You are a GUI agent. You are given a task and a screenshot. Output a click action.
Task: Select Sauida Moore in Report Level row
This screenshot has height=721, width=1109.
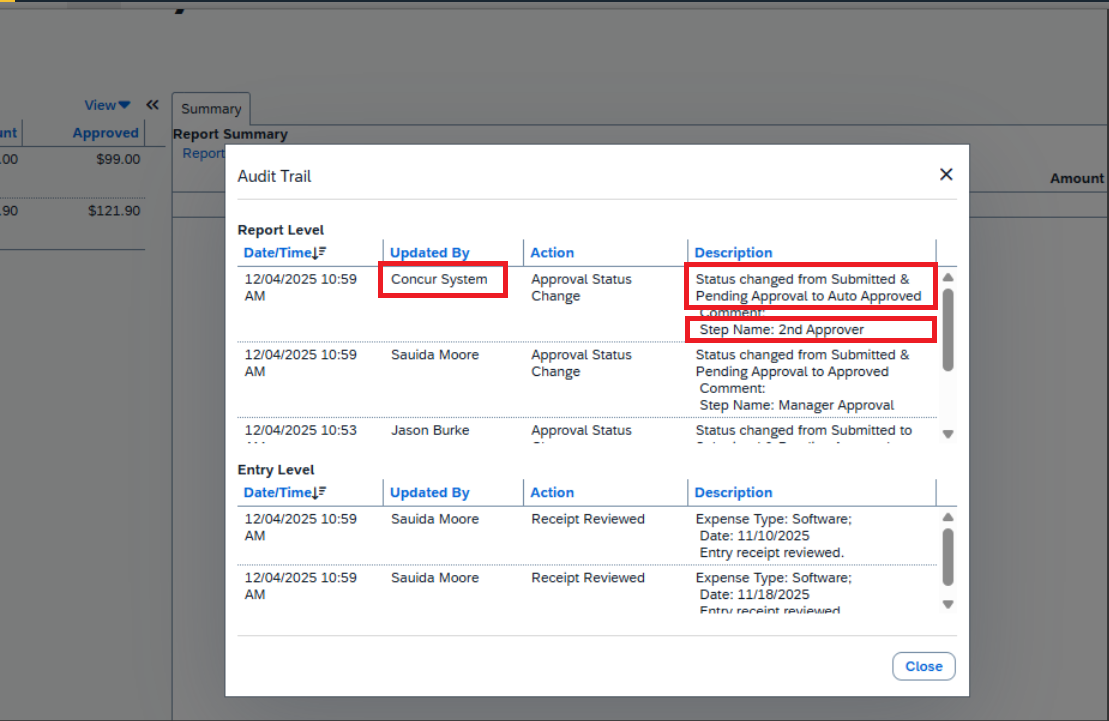pyautogui.click(x=435, y=354)
